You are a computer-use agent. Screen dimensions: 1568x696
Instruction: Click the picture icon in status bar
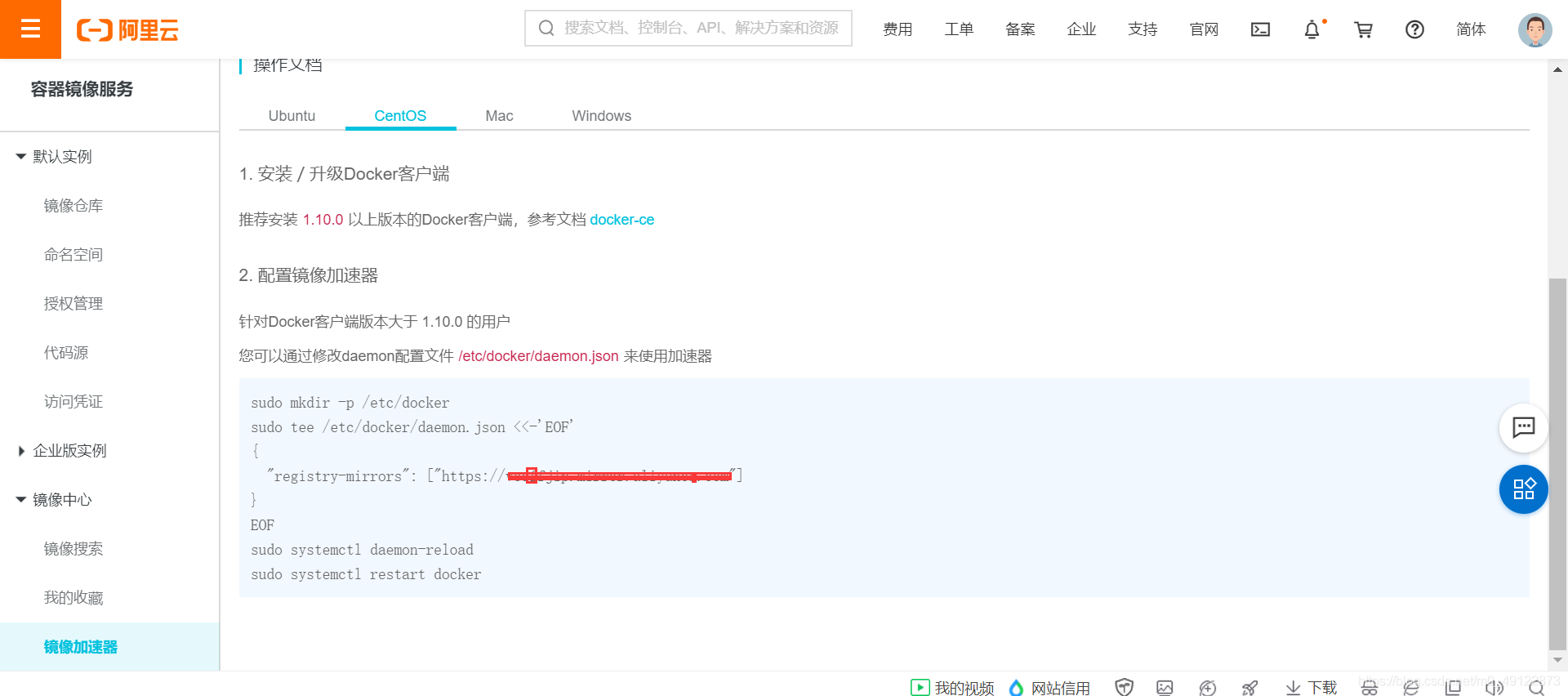1165,688
